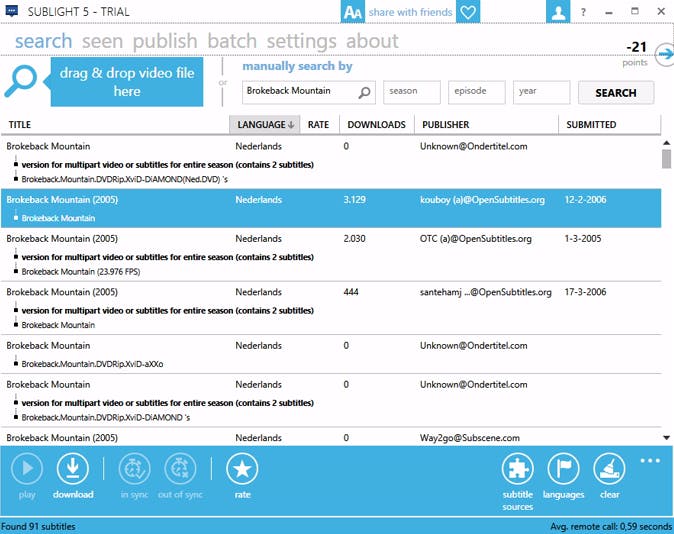Open the search tab

tap(43, 41)
